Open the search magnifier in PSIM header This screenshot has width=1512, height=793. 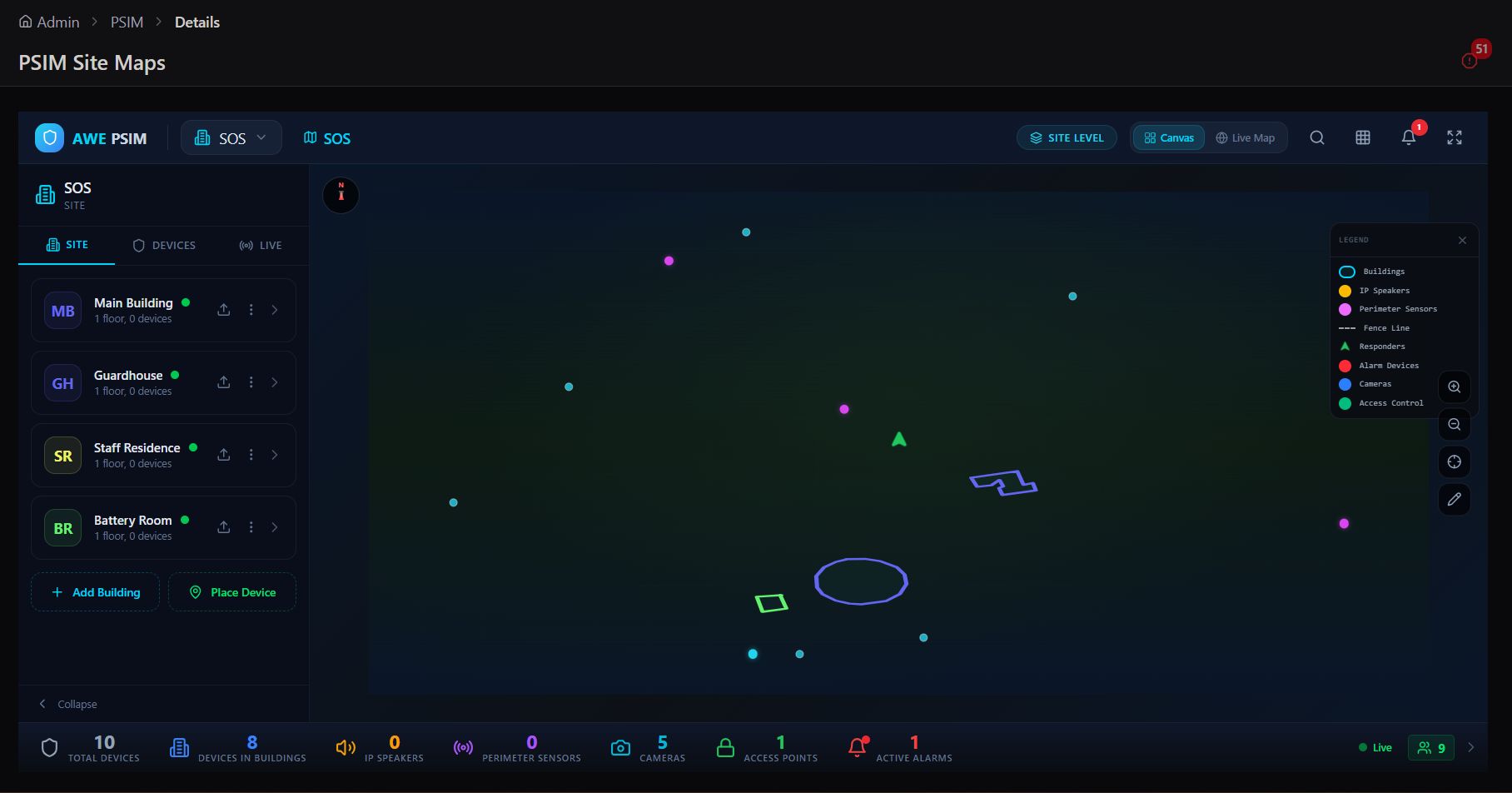1316,137
